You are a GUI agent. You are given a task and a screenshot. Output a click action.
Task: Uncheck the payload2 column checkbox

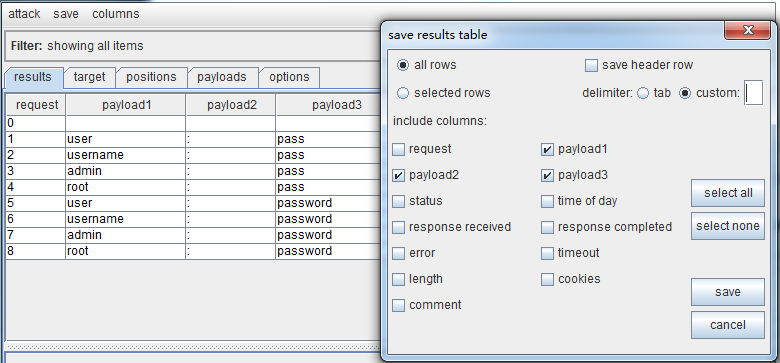[398, 175]
